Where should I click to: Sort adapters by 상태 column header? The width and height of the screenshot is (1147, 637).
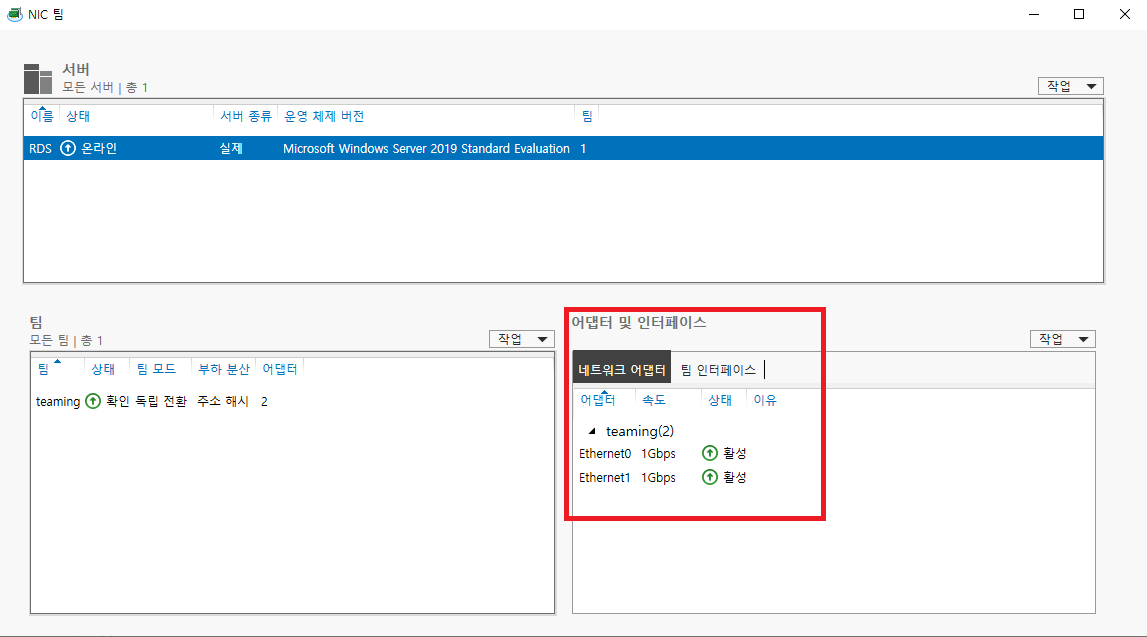tap(720, 400)
